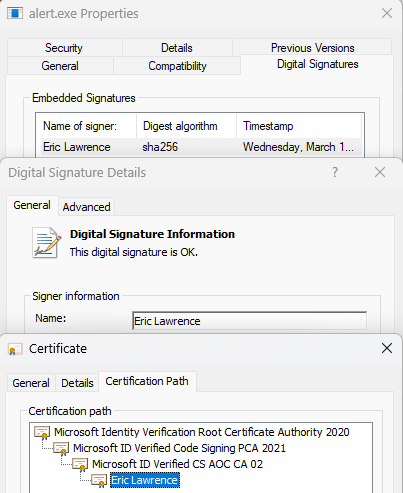Select Microsoft ID Verified CS AOC CA 02

click(177, 464)
